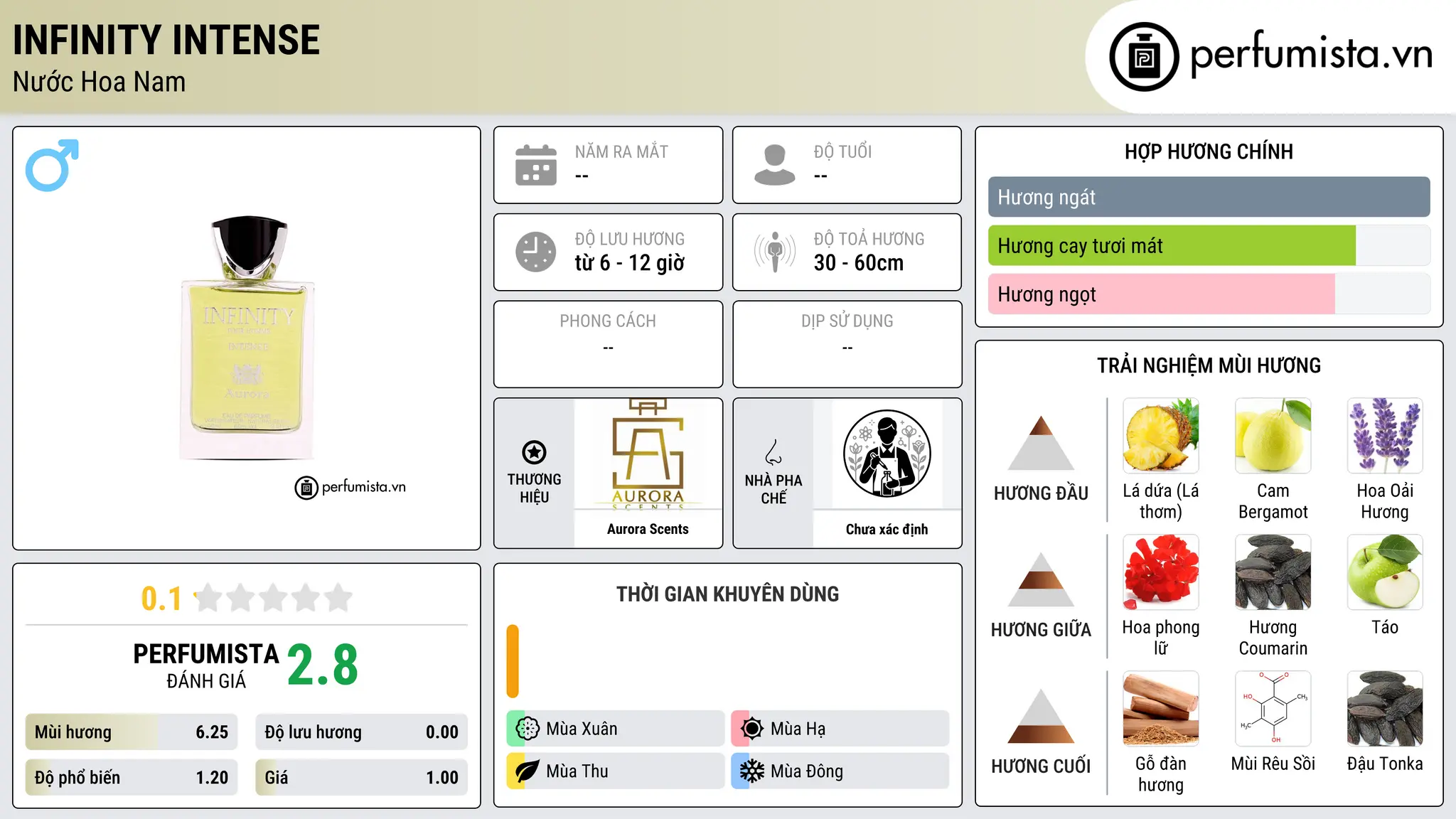Click the Mùa Đông season button
This screenshot has width=1456, height=819.
[840, 771]
